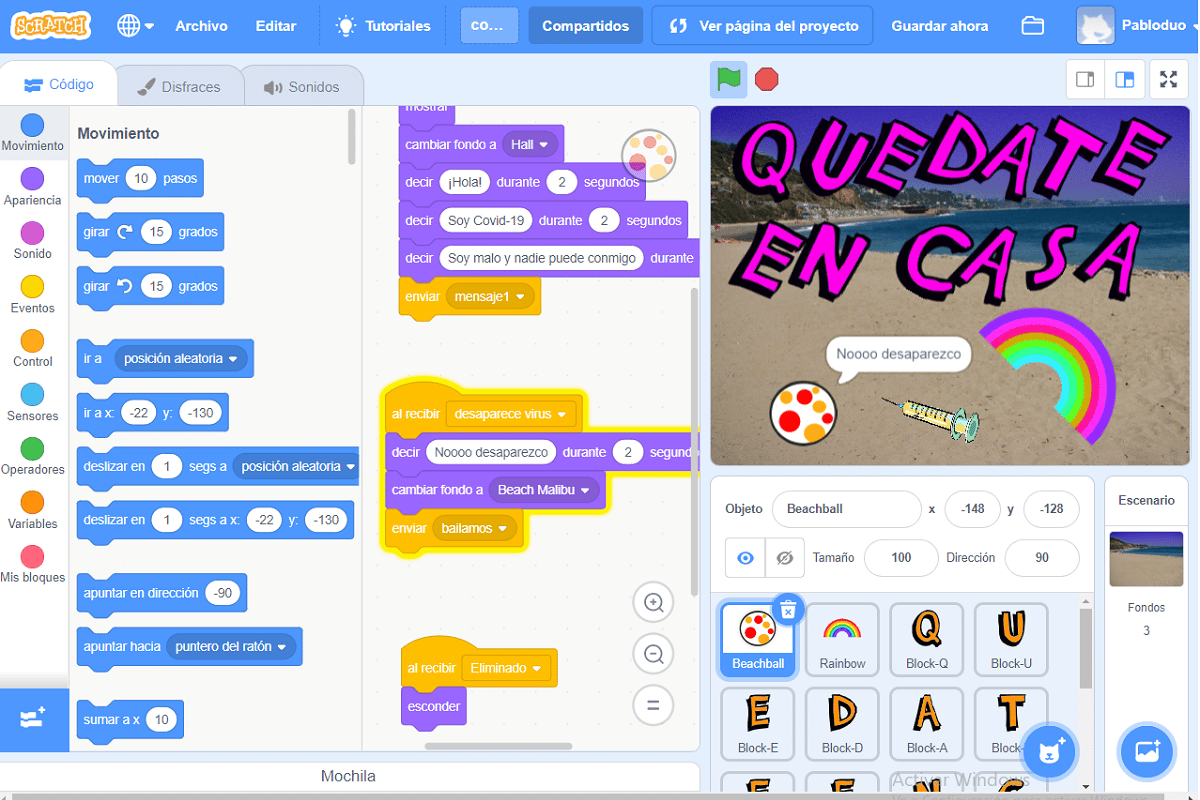Click the Scratch logo
The height and width of the screenshot is (800, 1200).
click(50, 26)
